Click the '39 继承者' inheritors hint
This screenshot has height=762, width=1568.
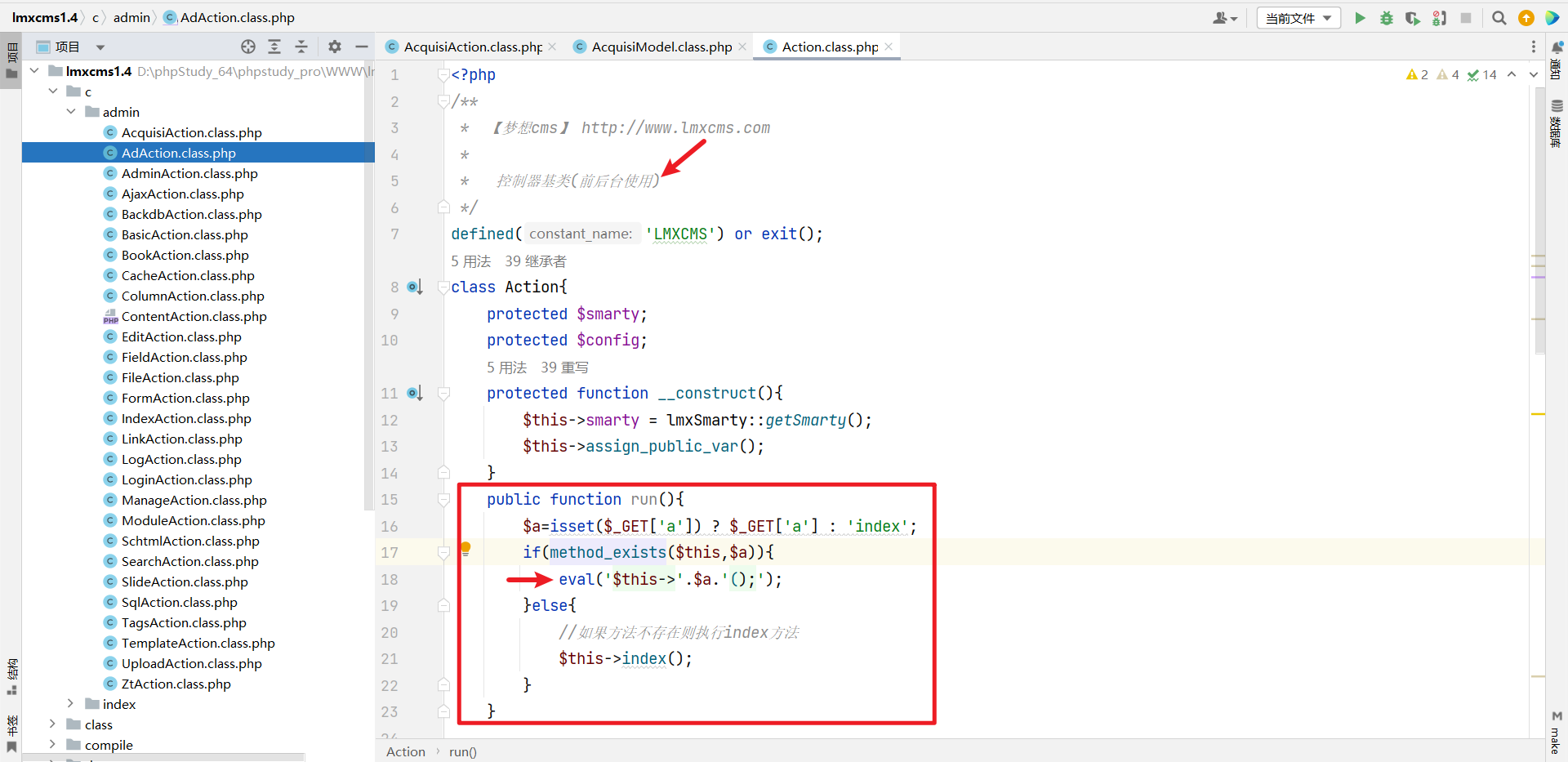tap(536, 261)
